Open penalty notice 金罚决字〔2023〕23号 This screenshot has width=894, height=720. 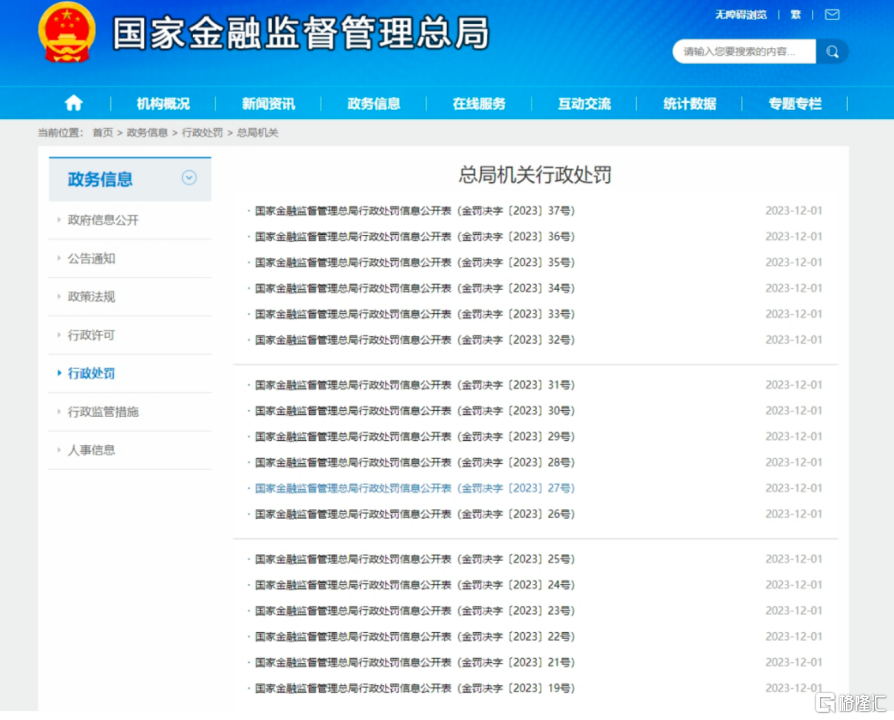tap(415, 611)
